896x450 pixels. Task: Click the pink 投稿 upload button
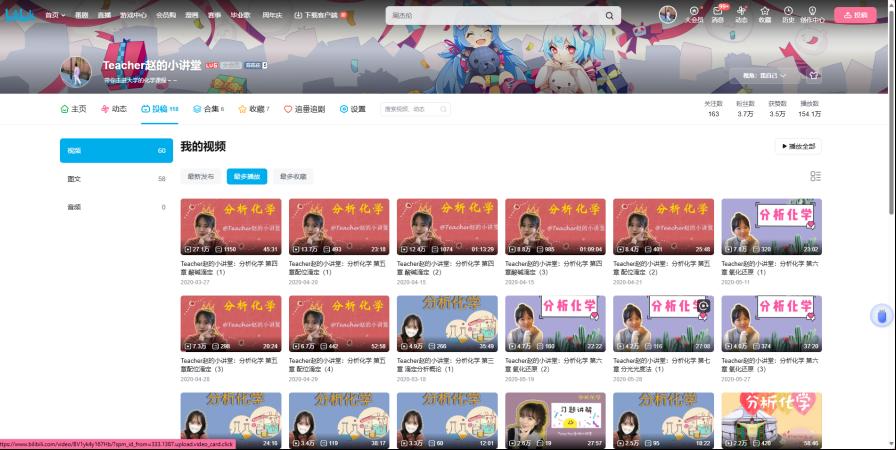click(x=857, y=15)
